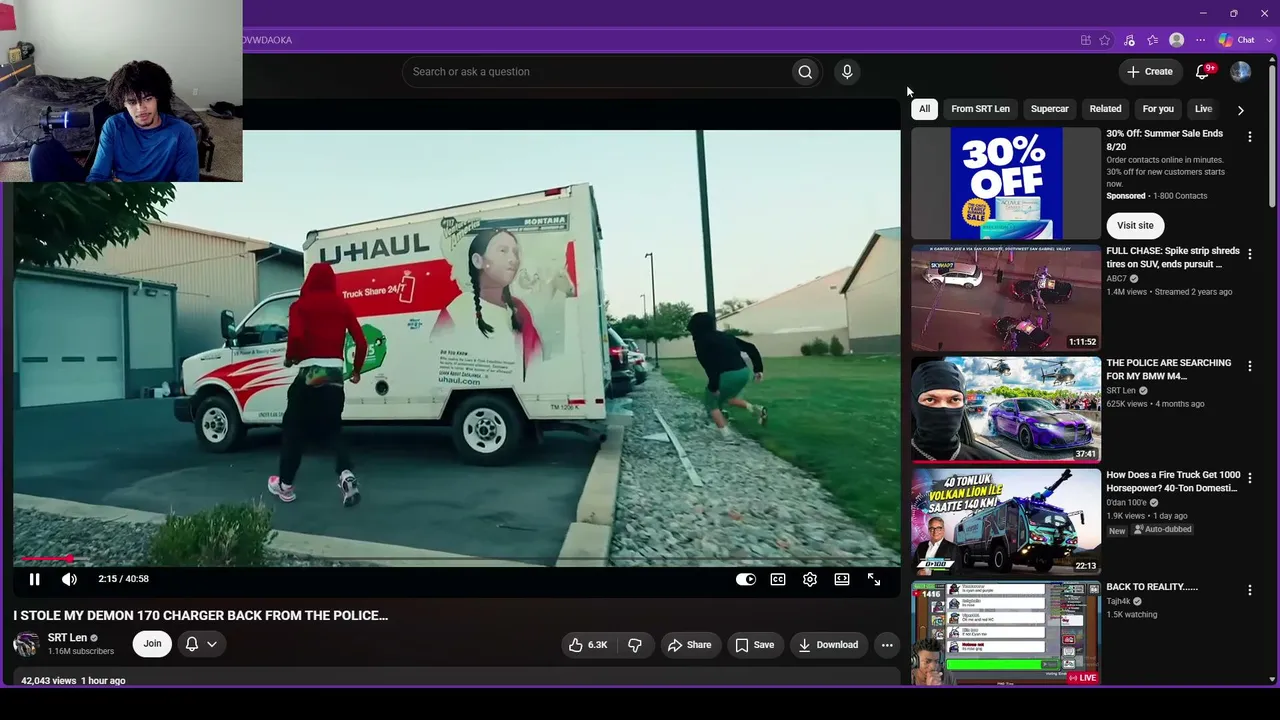This screenshot has width=1280, height=720.
Task: Open the Fire Truck 1000 Horsepower video thumbnail
Action: [1006, 521]
